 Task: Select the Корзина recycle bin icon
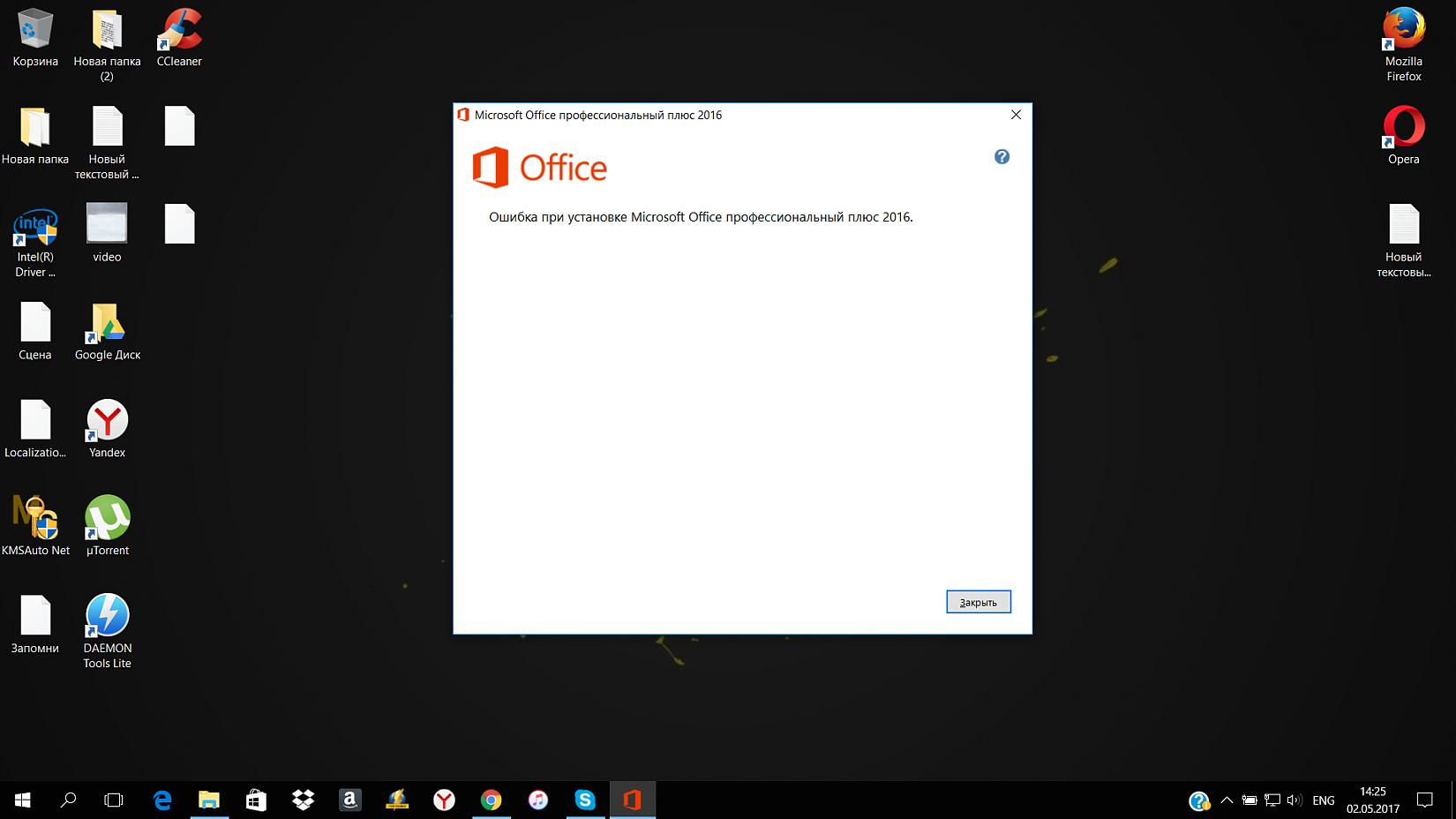pos(35,37)
